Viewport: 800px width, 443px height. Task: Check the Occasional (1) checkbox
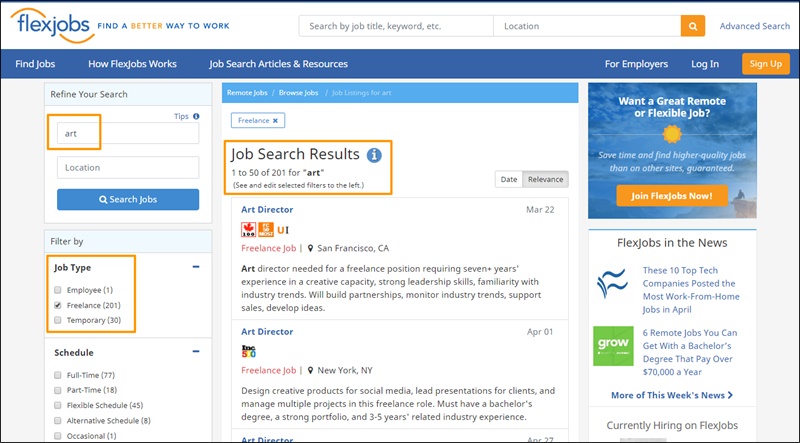[x=58, y=436]
